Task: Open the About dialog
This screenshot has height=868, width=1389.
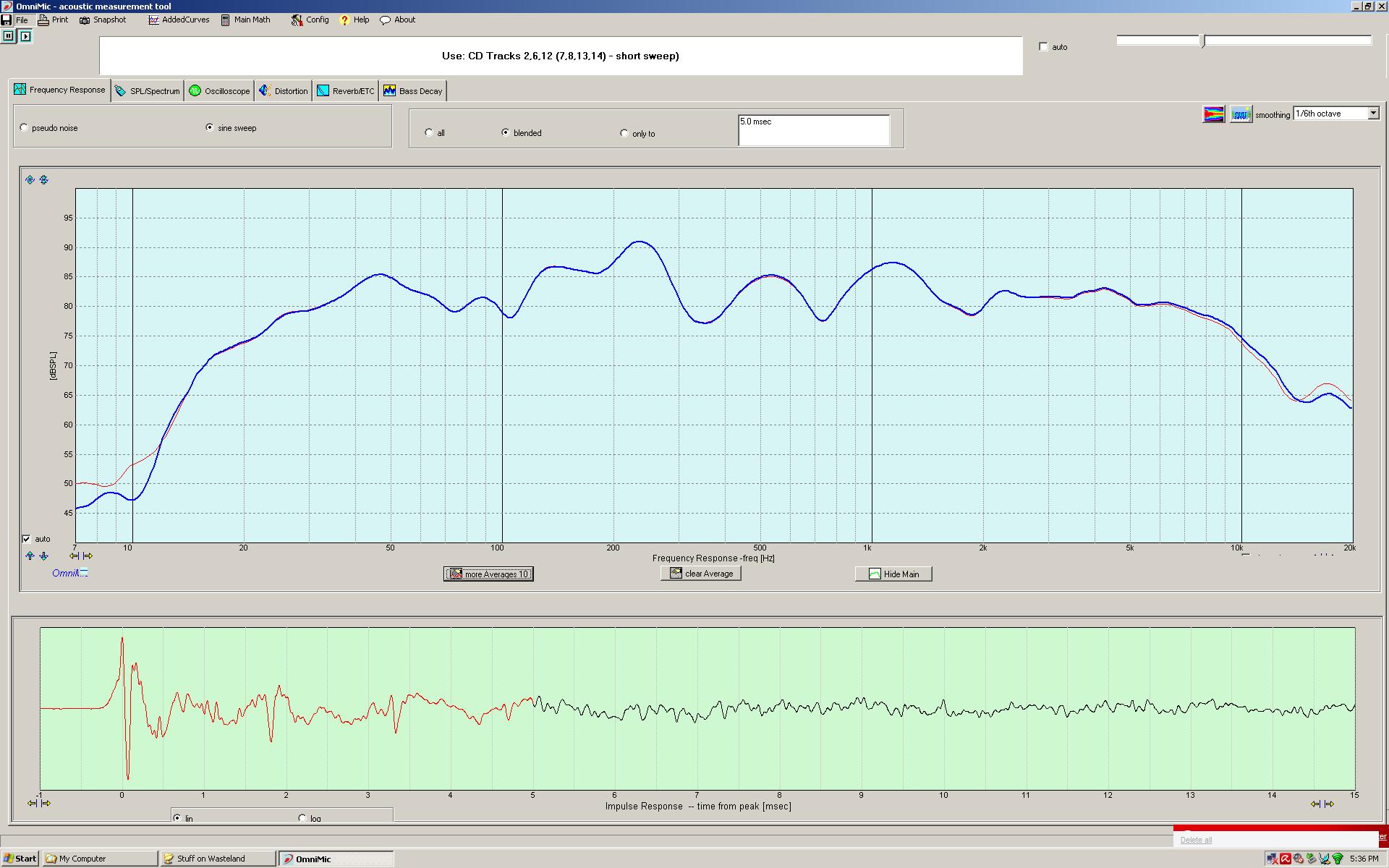Action: click(x=398, y=20)
